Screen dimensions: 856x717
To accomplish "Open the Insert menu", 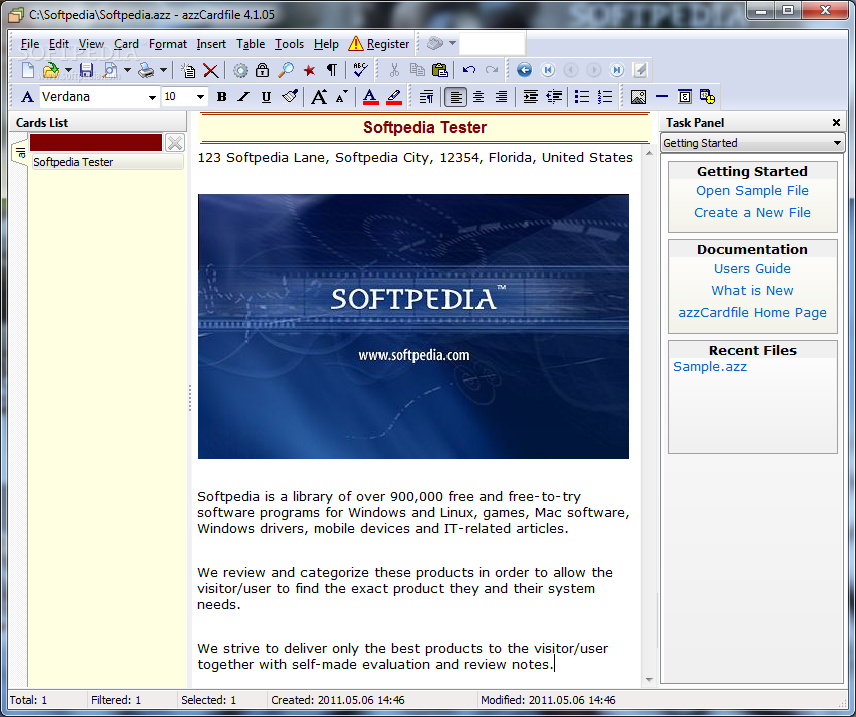I will pyautogui.click(x=211, y=44).
